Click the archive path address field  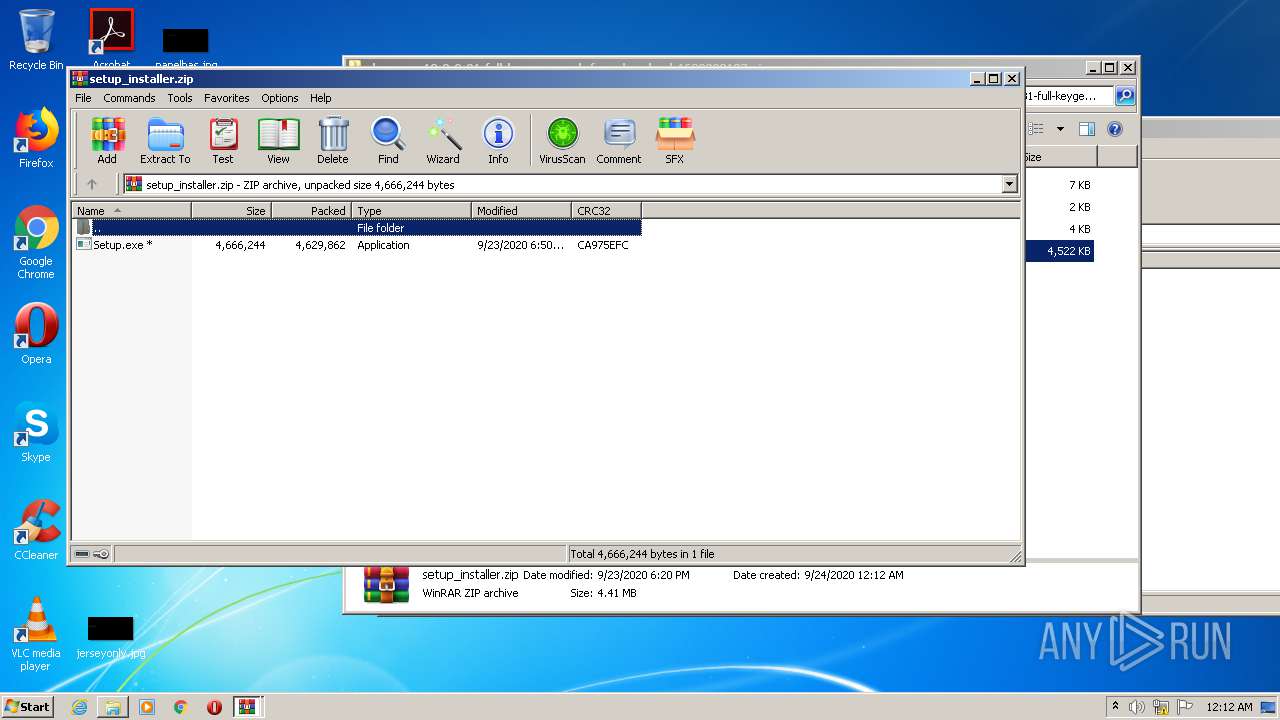click(x=570, y=184)
